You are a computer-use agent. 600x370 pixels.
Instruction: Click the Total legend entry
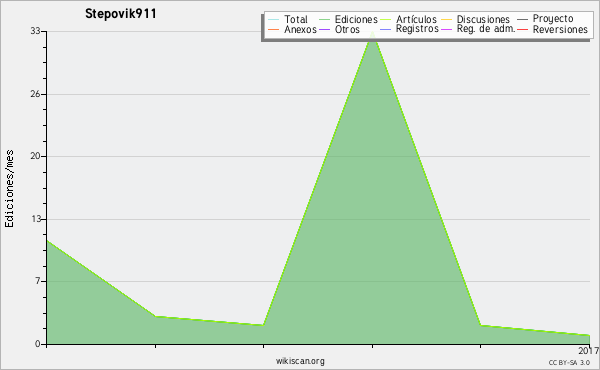pyautogui.click(x=288, y=19)
